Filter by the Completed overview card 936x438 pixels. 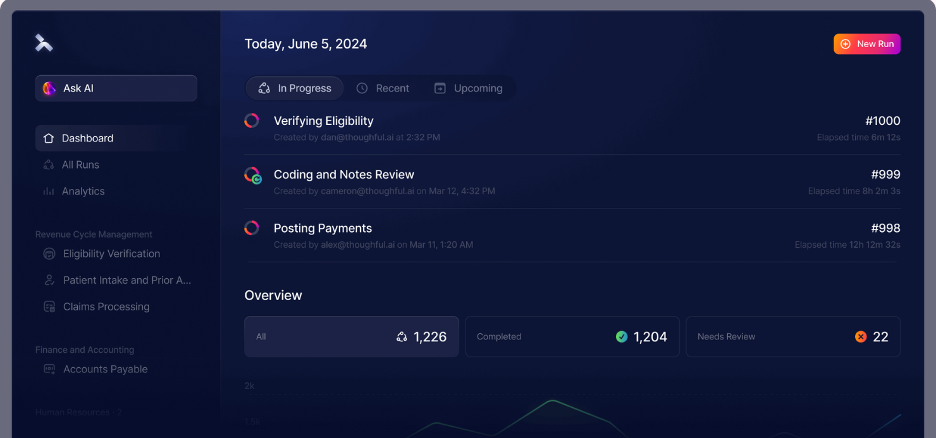pyautogui.click(x=572, y=337)
